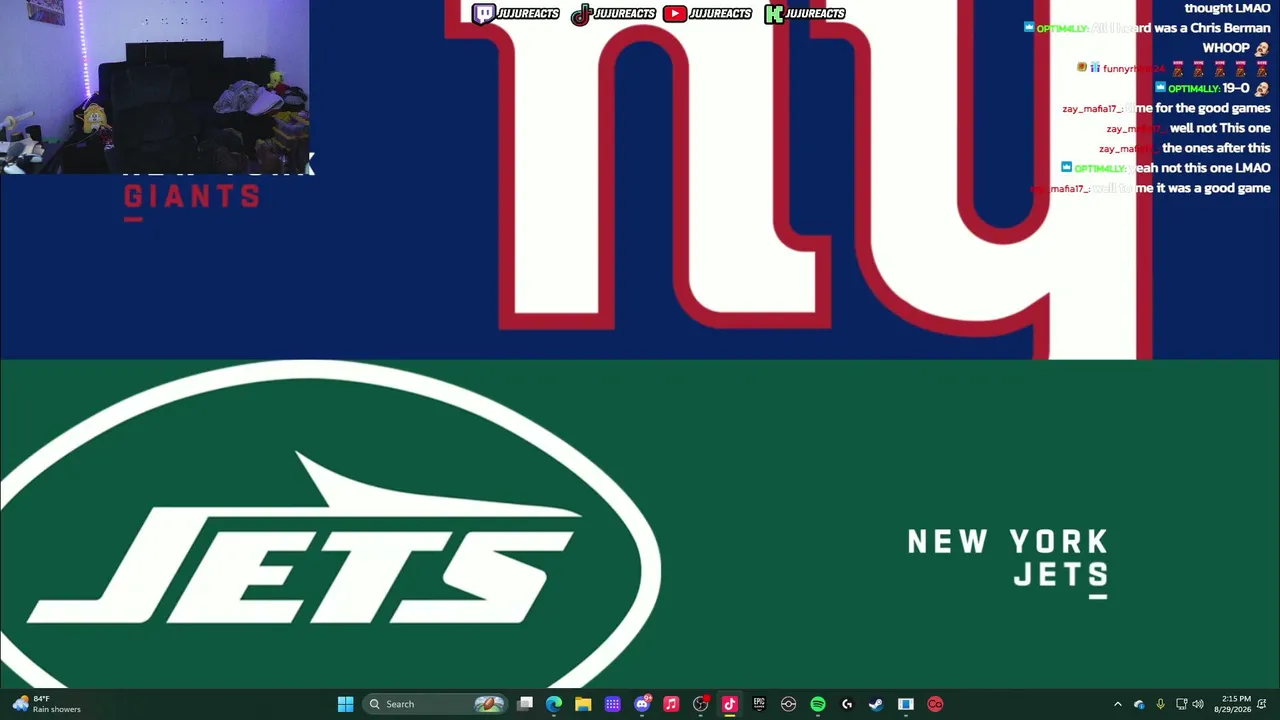The image size is (1280, 720).
Task: Expand the hidden system tray icons
Action: pyautogui.click(x=1118, y=704)
